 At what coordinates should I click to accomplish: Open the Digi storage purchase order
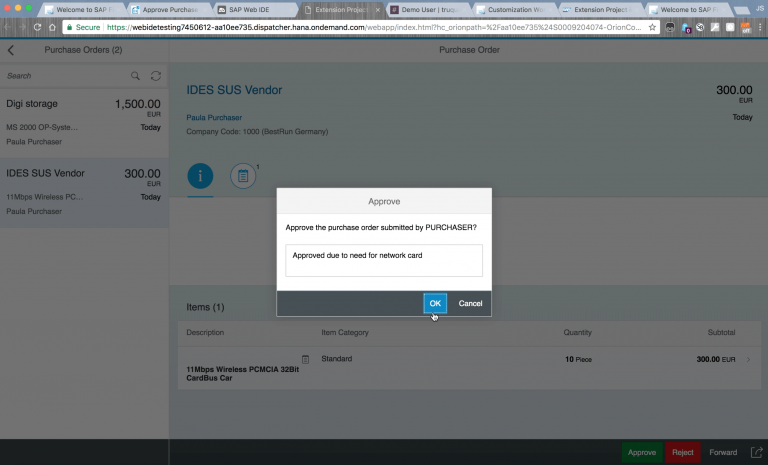[x=84, y=123]
